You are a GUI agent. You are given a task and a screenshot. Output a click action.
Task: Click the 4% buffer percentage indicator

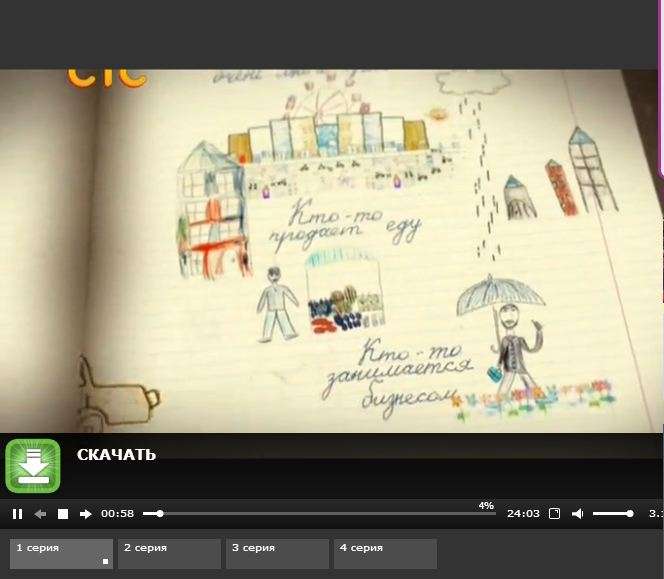click(x=486, y=506)
